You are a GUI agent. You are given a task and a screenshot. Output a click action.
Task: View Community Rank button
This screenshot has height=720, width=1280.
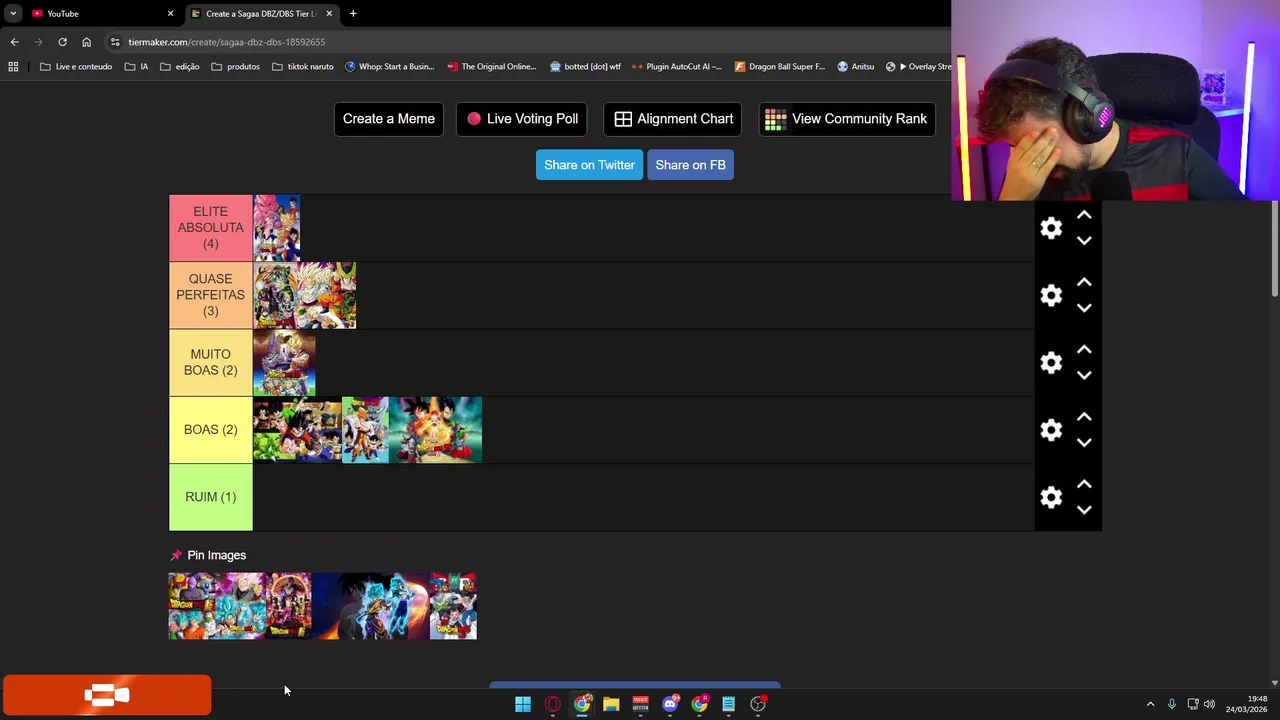[846, 119]
